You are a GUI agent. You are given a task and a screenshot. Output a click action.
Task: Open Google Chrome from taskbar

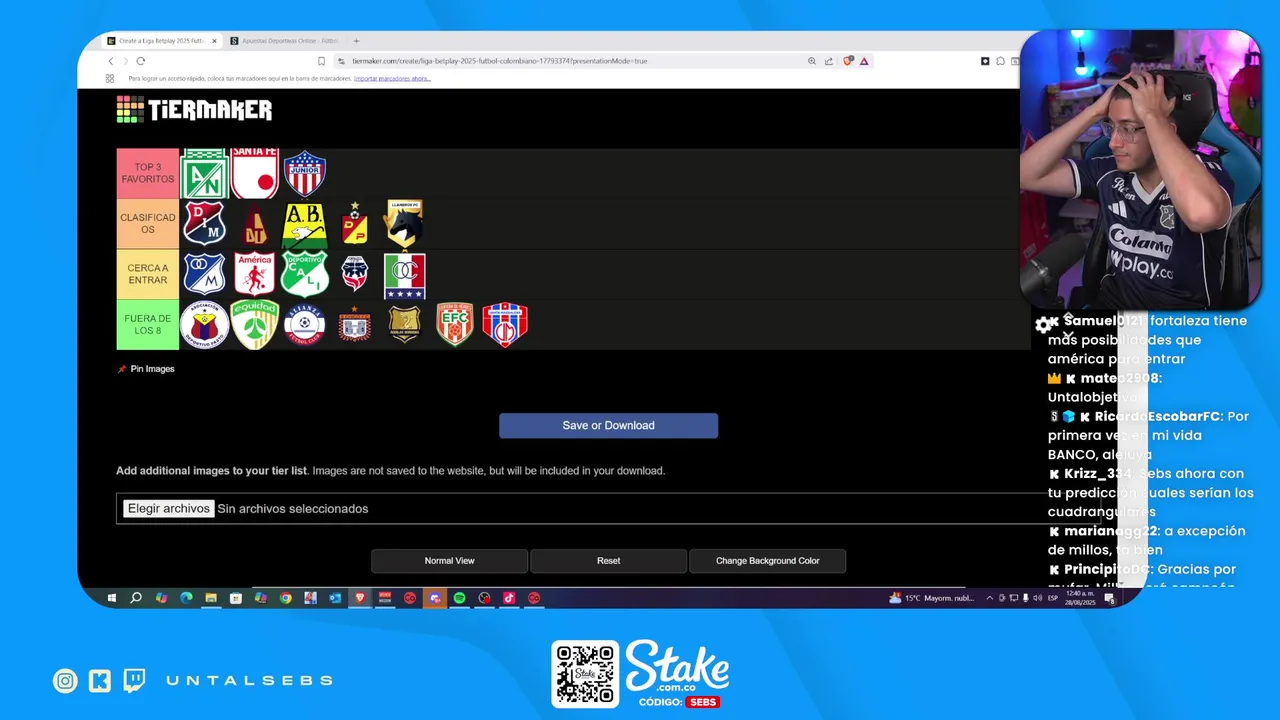[x=285, y=598]
